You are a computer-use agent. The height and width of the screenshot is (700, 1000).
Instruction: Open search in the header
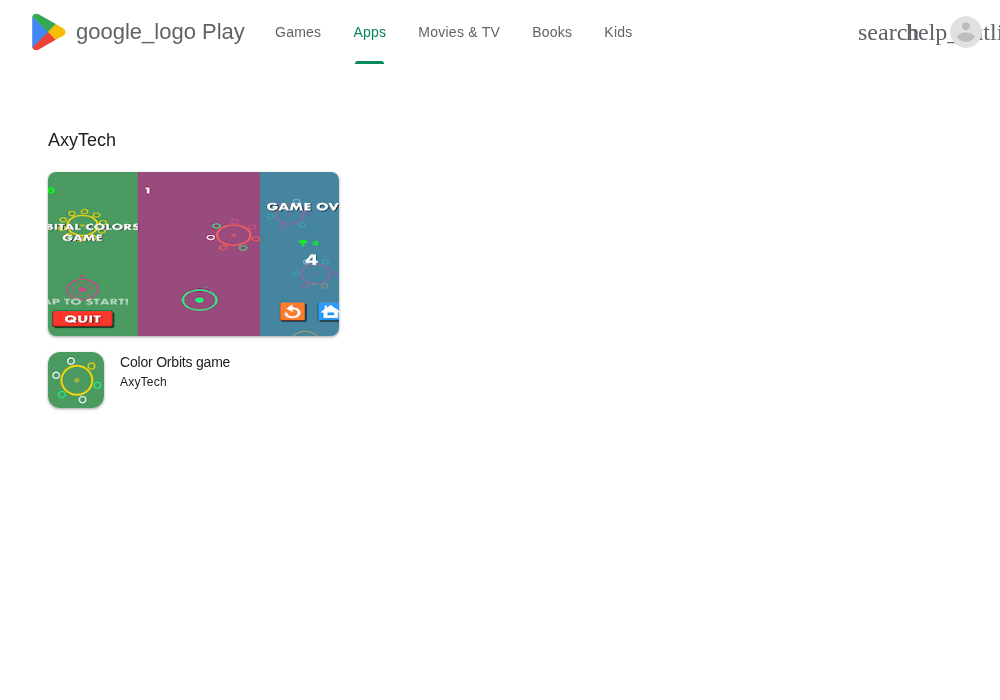tap(884, 33)
